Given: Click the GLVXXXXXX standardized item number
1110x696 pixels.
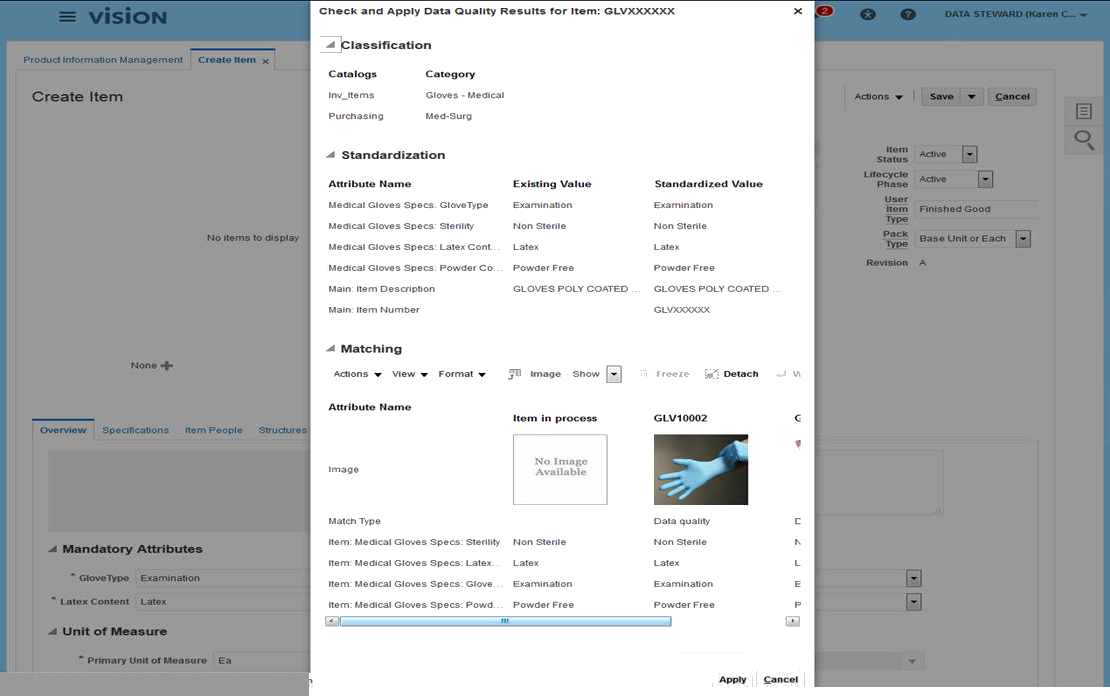Looking at the screenshot, I should click(x=681, y=309).
